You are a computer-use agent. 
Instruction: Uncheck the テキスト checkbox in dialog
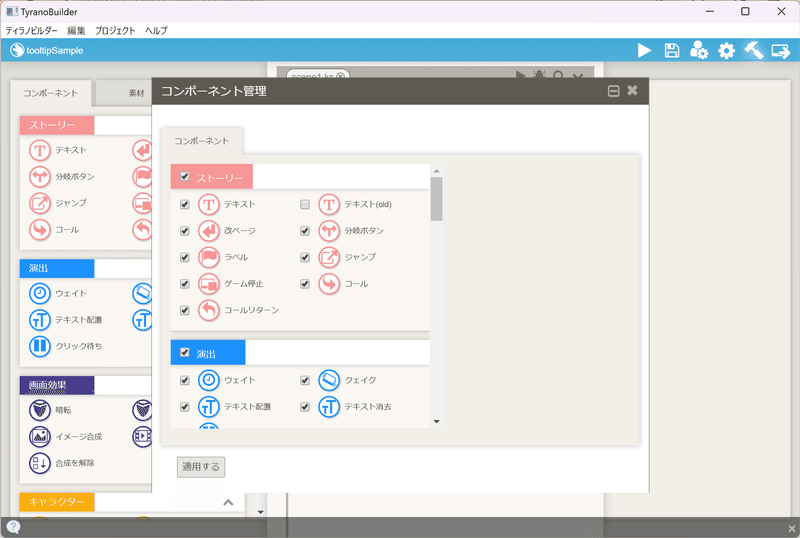coord(185,204)
